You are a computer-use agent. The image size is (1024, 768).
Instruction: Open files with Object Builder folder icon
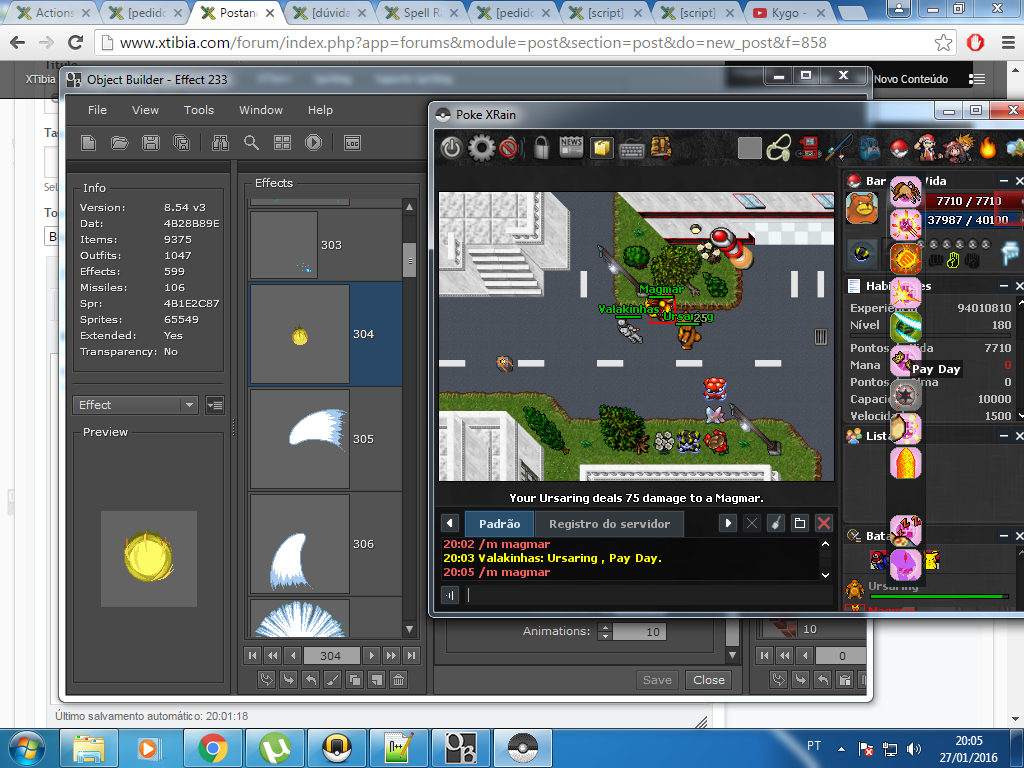click(120, 142)
